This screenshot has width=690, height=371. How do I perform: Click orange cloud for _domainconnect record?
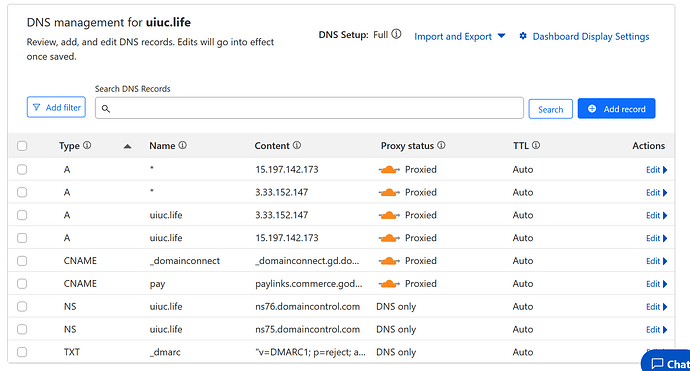click(x=389, y=261)
